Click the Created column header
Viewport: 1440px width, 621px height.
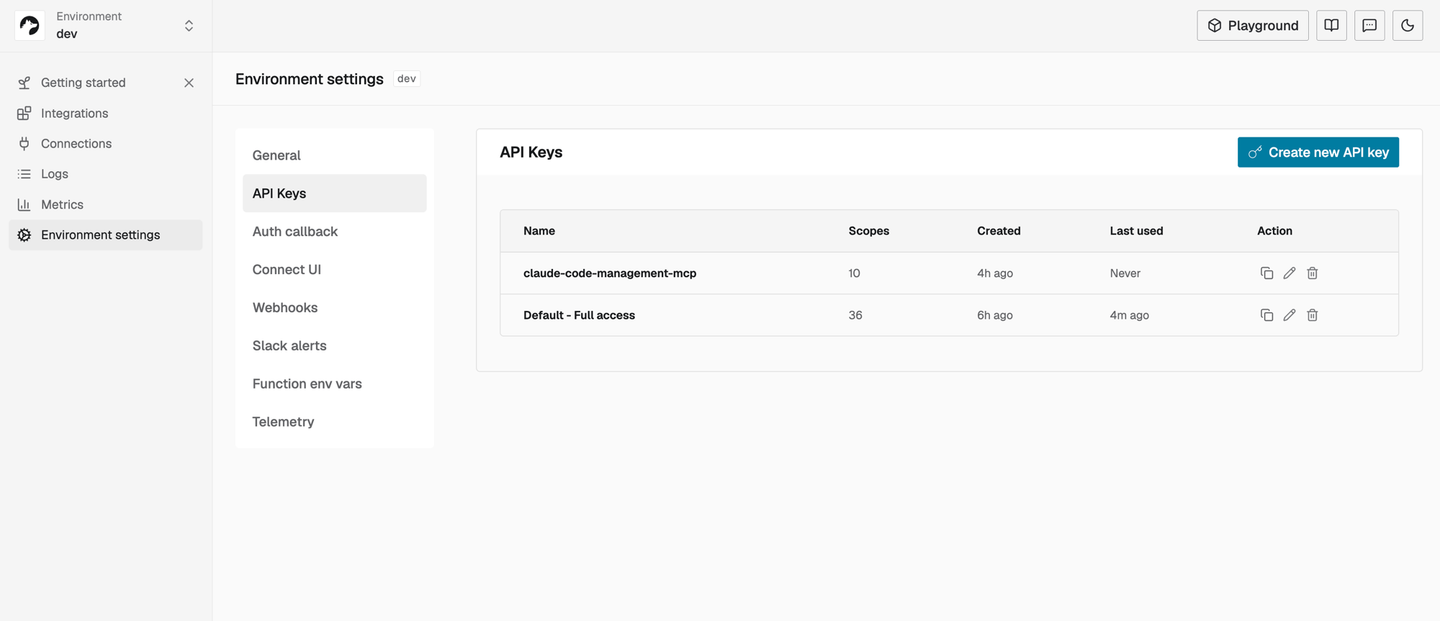(x=999, y=231)
